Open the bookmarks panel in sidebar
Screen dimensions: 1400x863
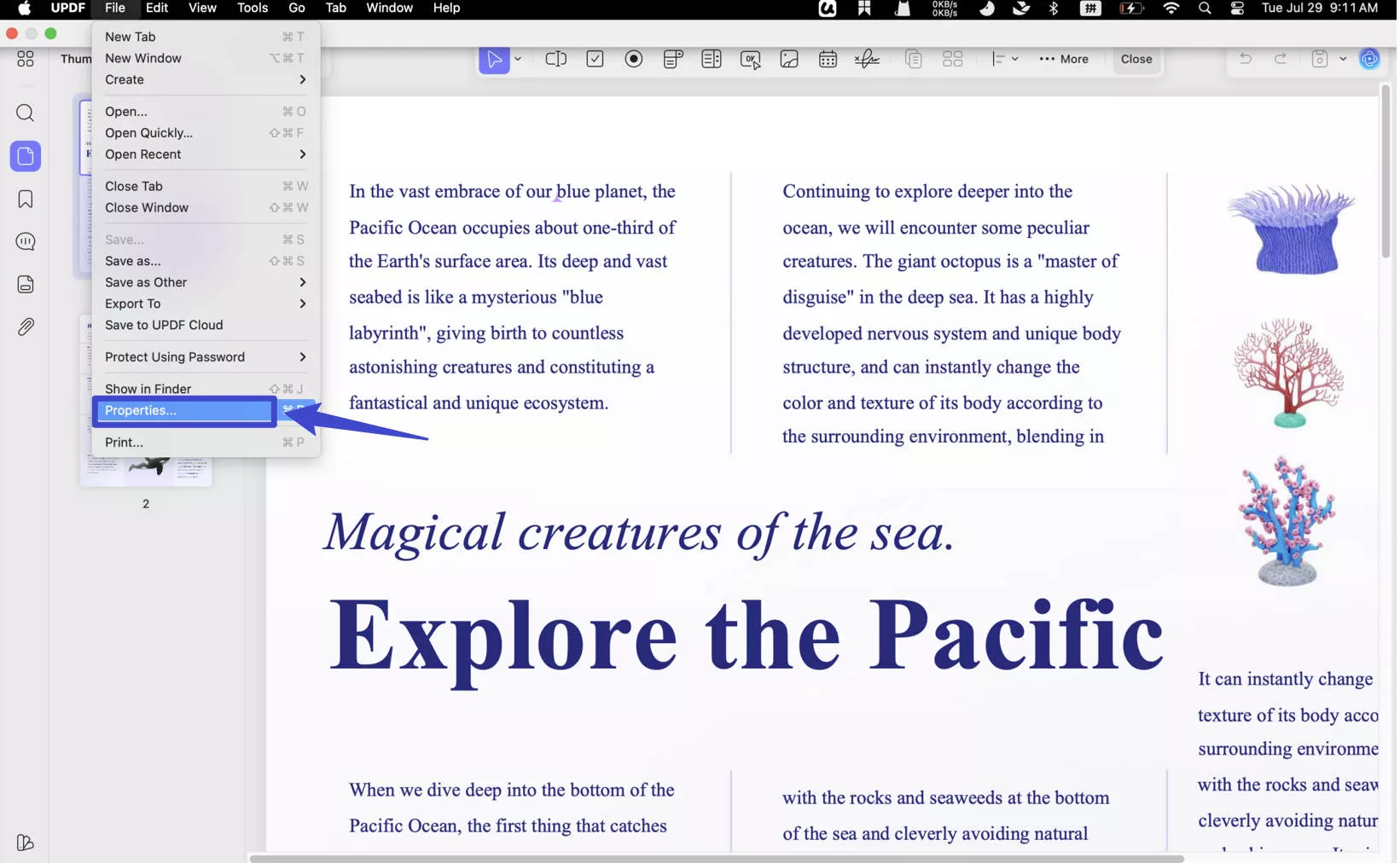point(26,199)
